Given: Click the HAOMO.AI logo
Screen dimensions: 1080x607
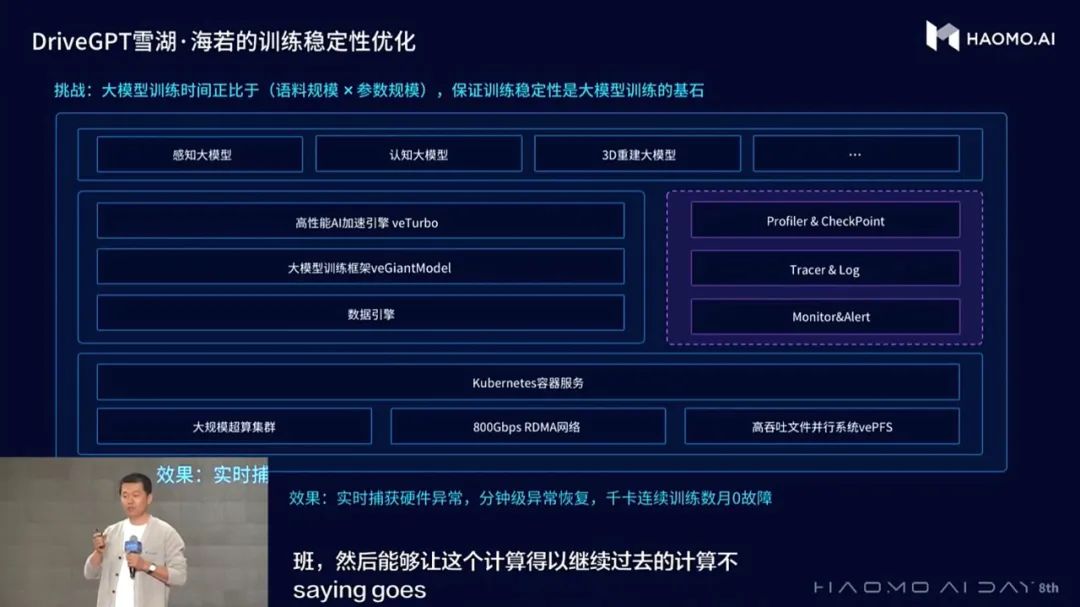Looking at the screenshot, I should coord(990,37).
